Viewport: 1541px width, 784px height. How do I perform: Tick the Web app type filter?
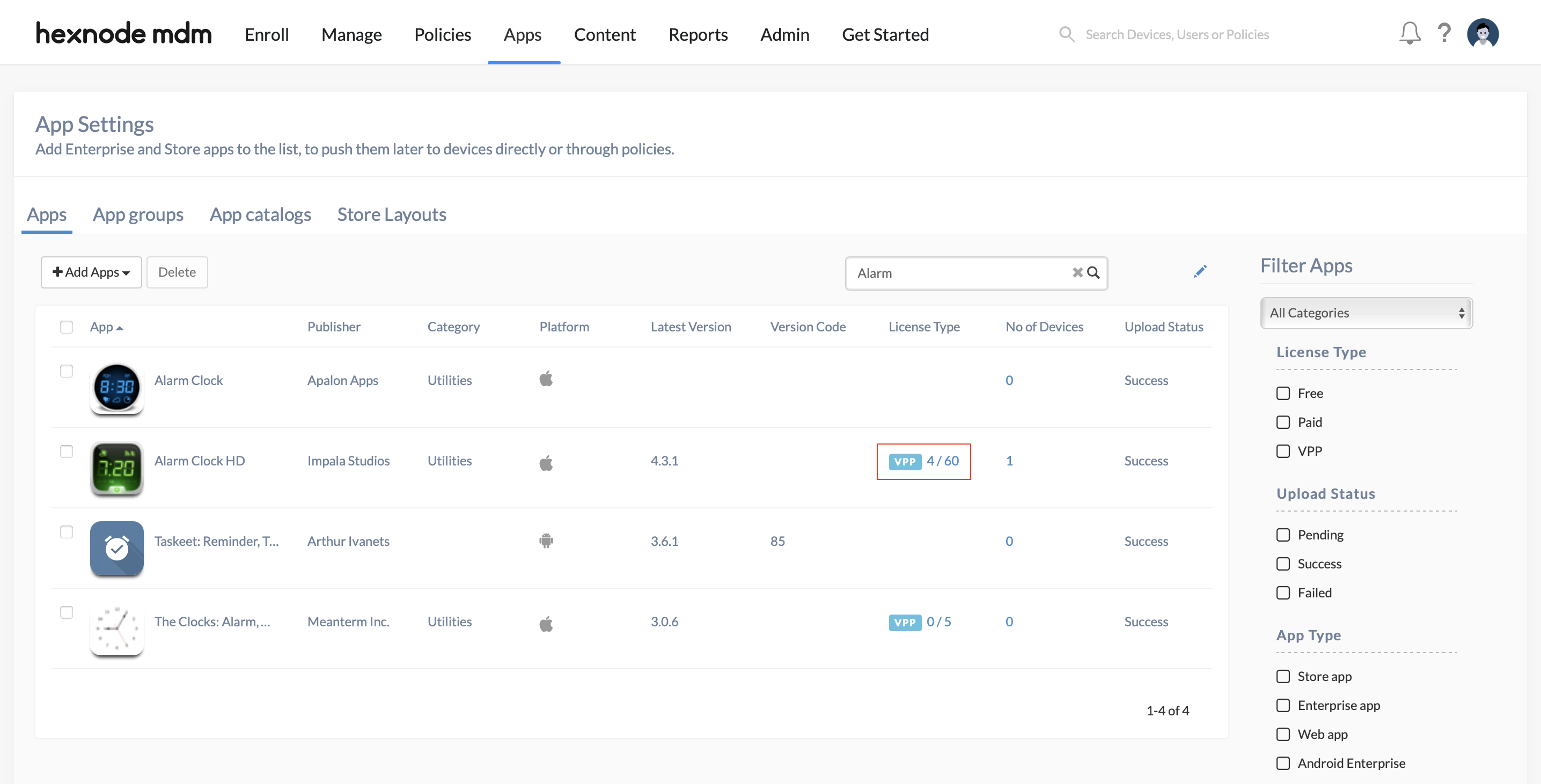[x=1282, y=734]
